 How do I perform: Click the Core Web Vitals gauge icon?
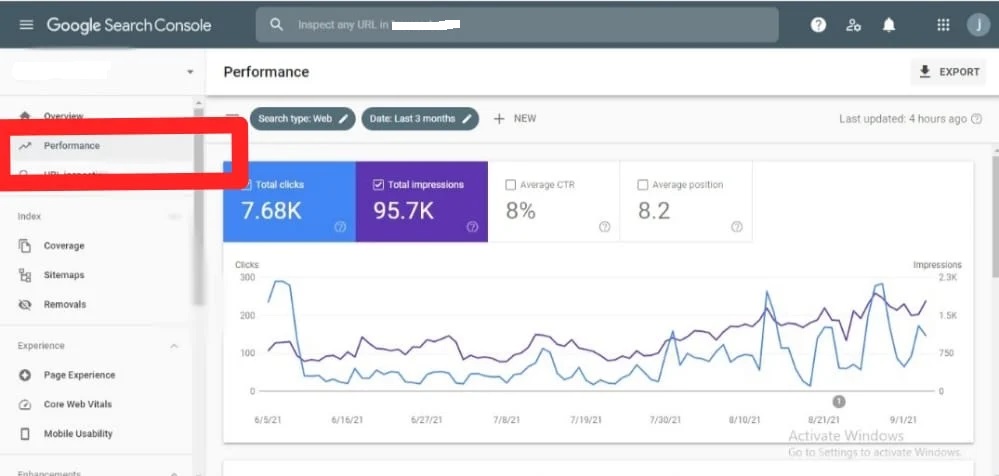coord(25,405)
